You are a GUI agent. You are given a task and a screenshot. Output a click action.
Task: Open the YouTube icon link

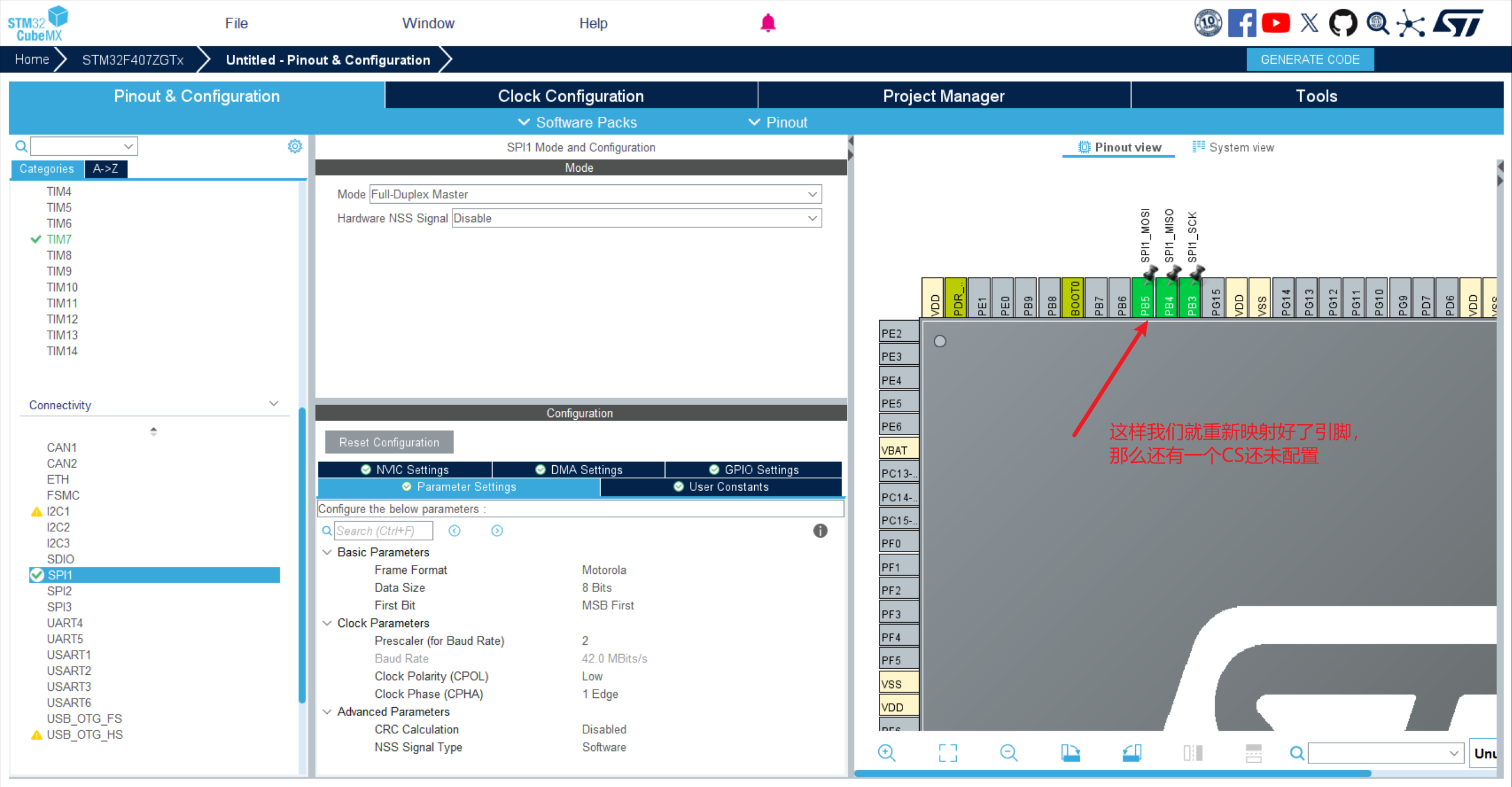[1276, 23]
